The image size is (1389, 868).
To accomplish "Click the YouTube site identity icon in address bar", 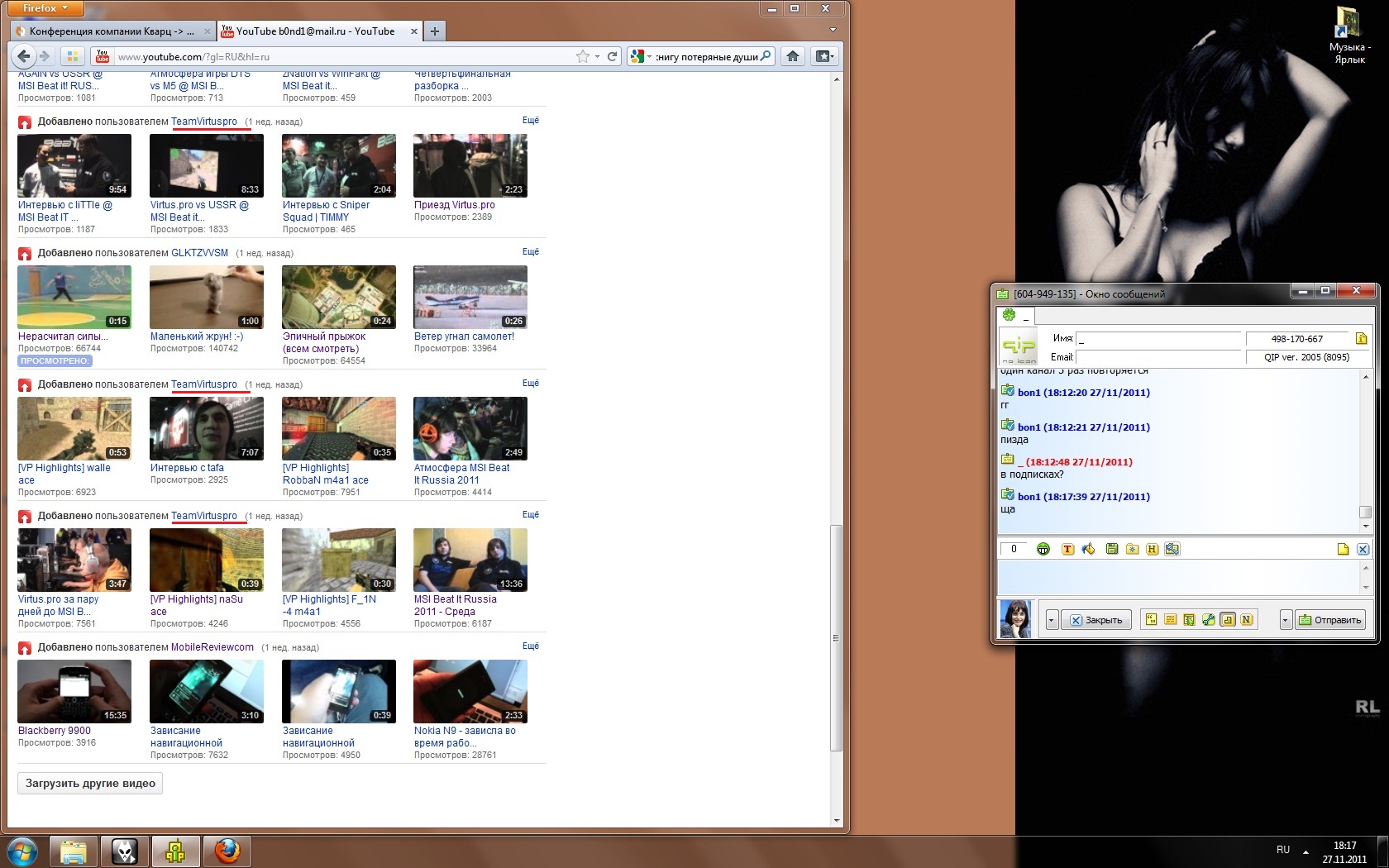I will click(103, 56).
